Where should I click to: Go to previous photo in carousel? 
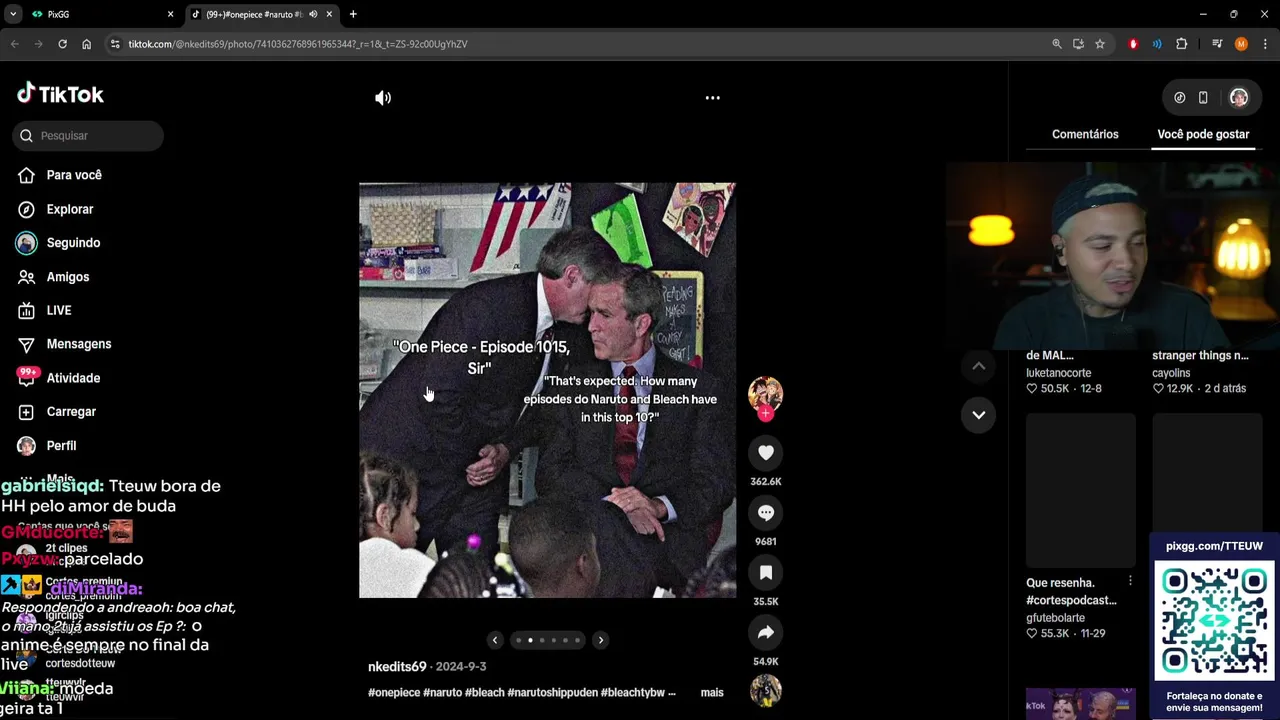(495, 640)
